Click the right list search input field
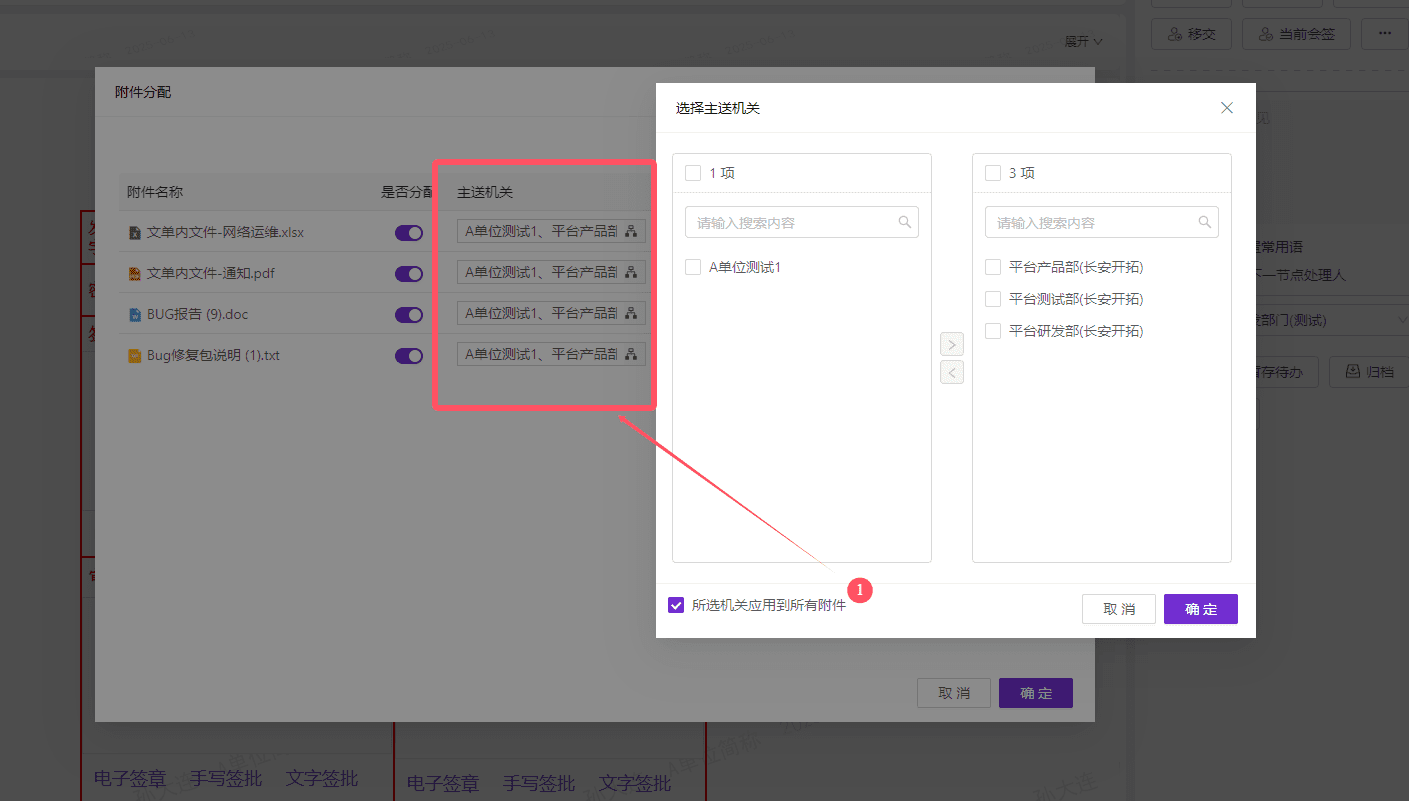Image resolution: width=1409 pixels, height=801 pixels. [1102, 222]
